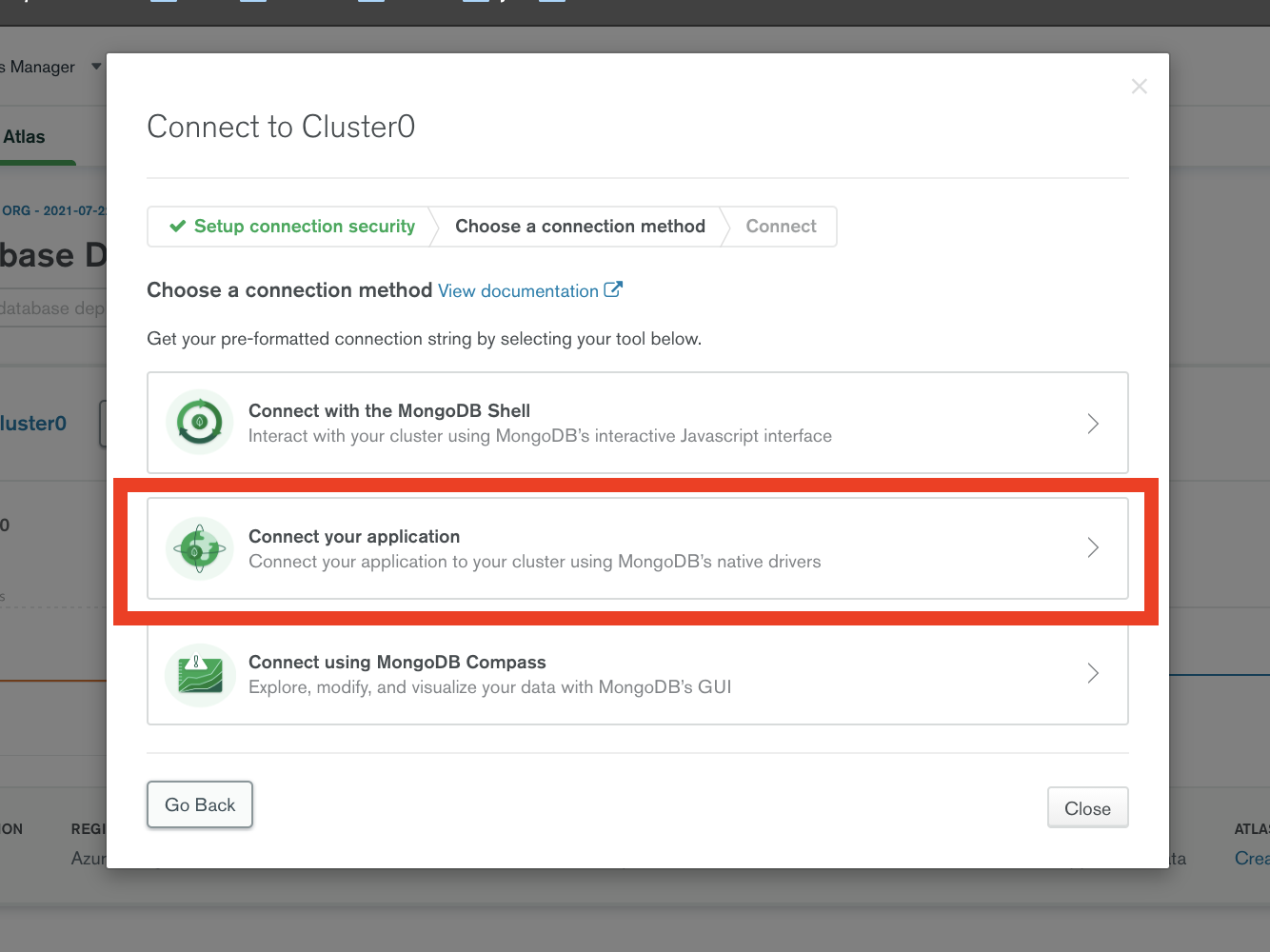The width and height of the screenshot is (1270, 952).
Task: Click the MongoDB Compass icon
Action: click(200, 674)
